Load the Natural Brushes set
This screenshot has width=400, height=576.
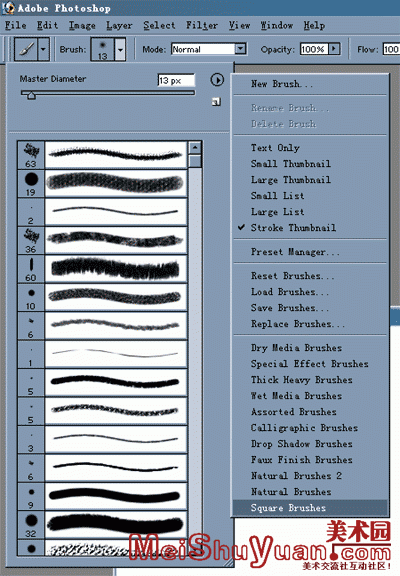coord(311,492)
